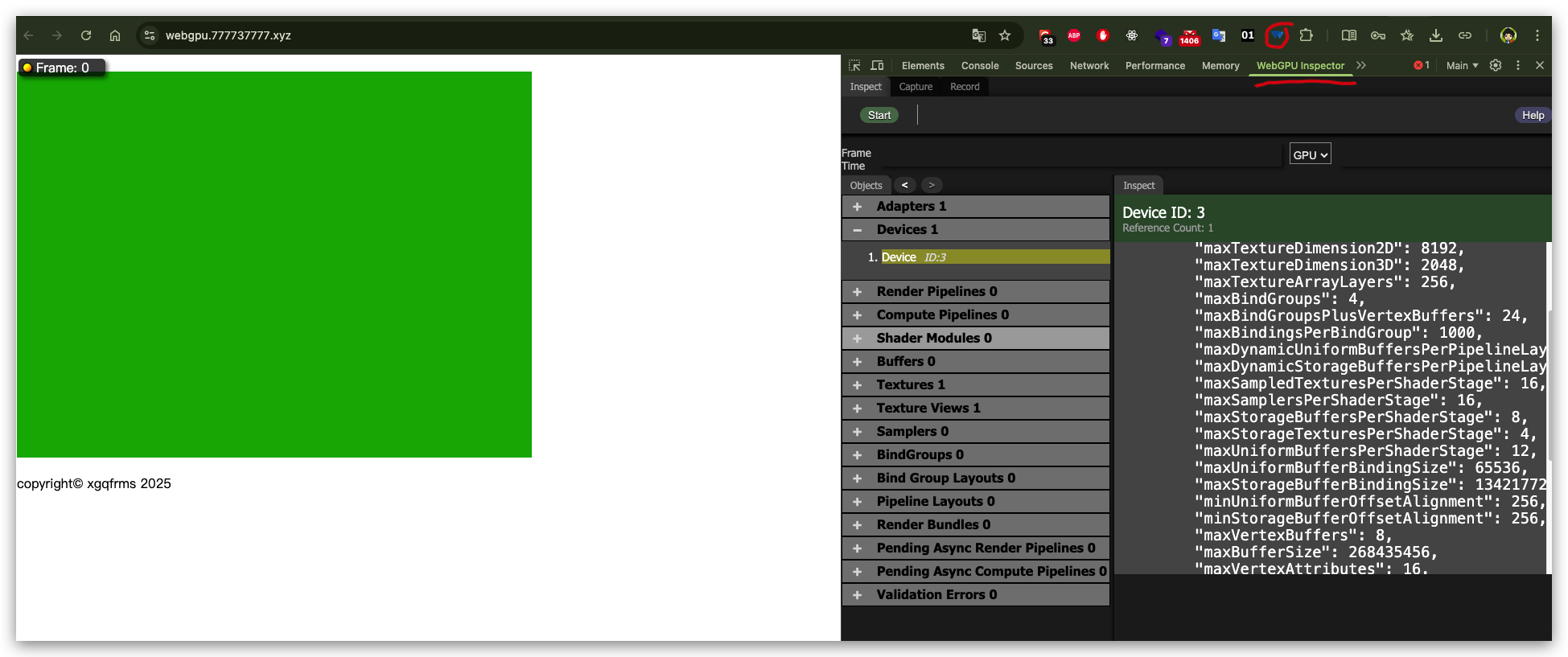Switch to the Performance tab
1568x657 pixels.
pos(1155,66)
